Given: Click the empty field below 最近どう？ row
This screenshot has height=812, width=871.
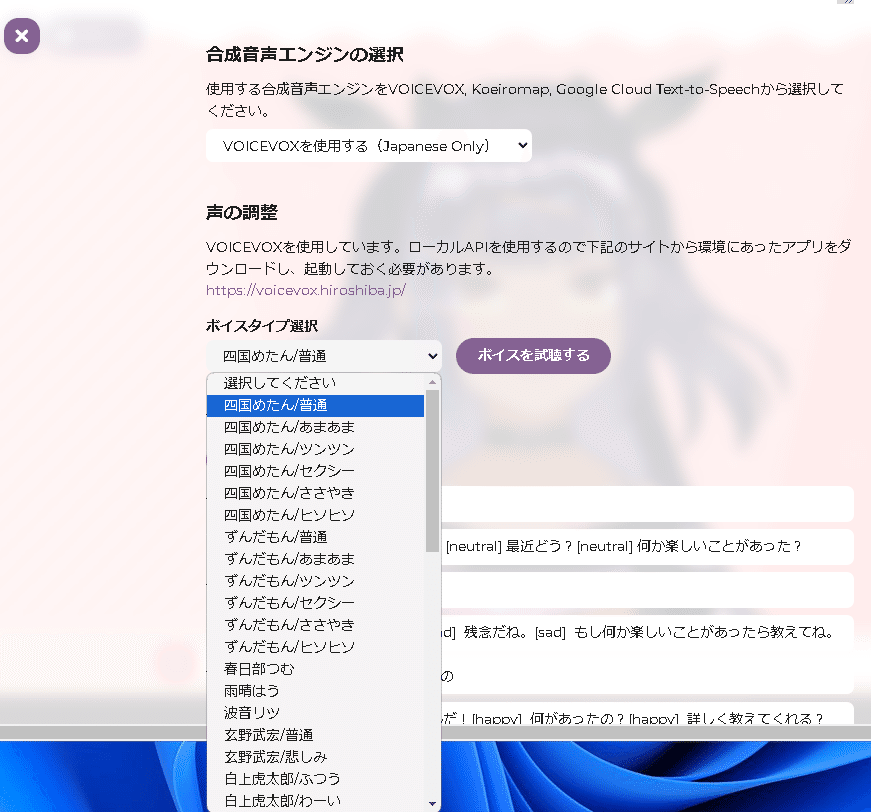Looking at the screenshot, I should [x=647, y=590].
